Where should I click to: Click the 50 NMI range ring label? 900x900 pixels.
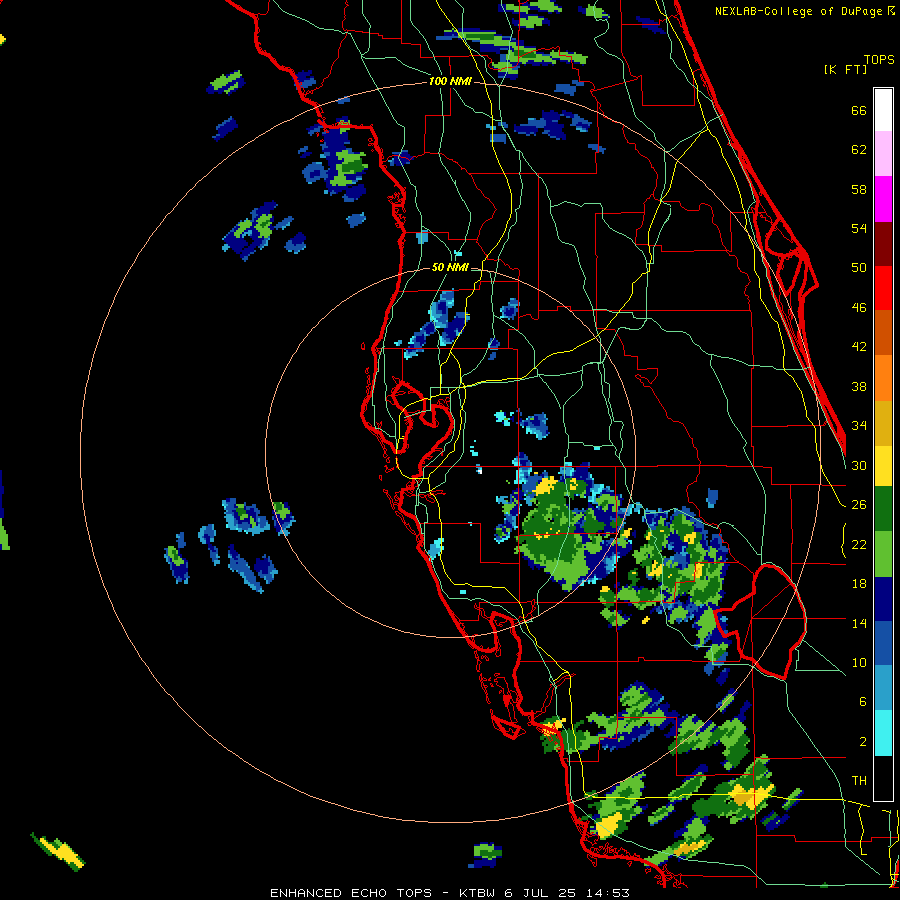450,267
